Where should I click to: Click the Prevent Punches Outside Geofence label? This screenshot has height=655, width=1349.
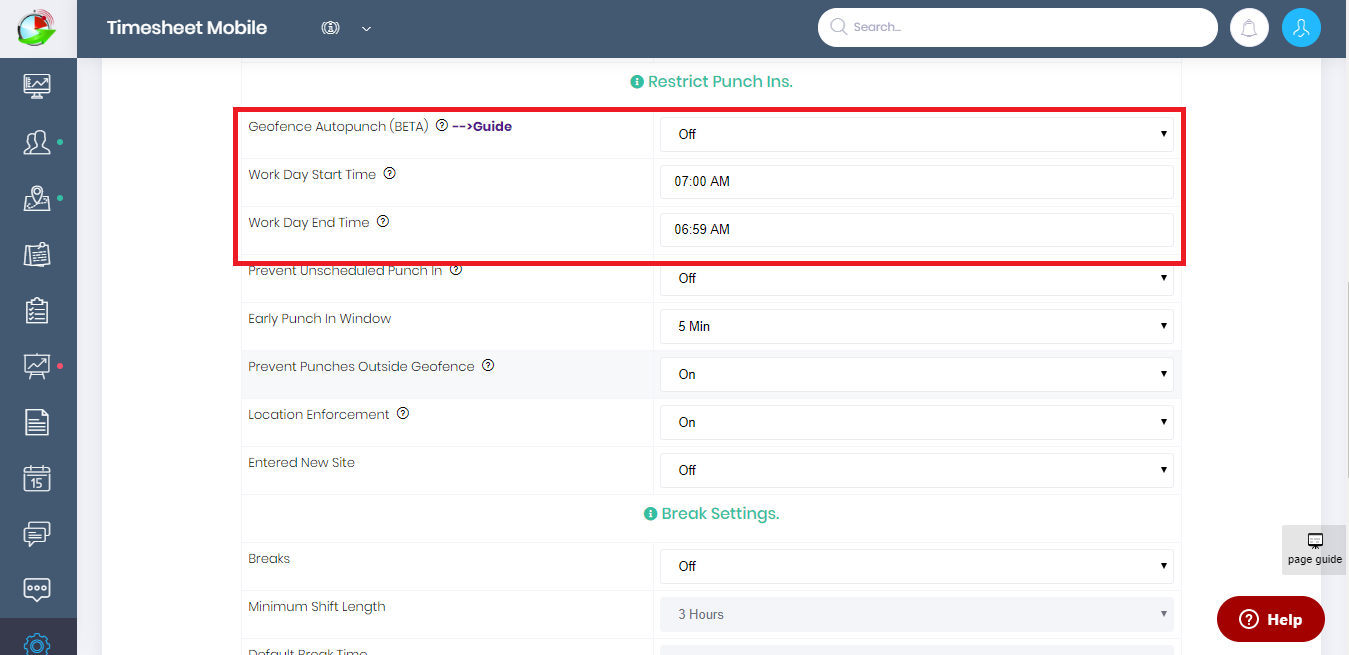point(361,367)
